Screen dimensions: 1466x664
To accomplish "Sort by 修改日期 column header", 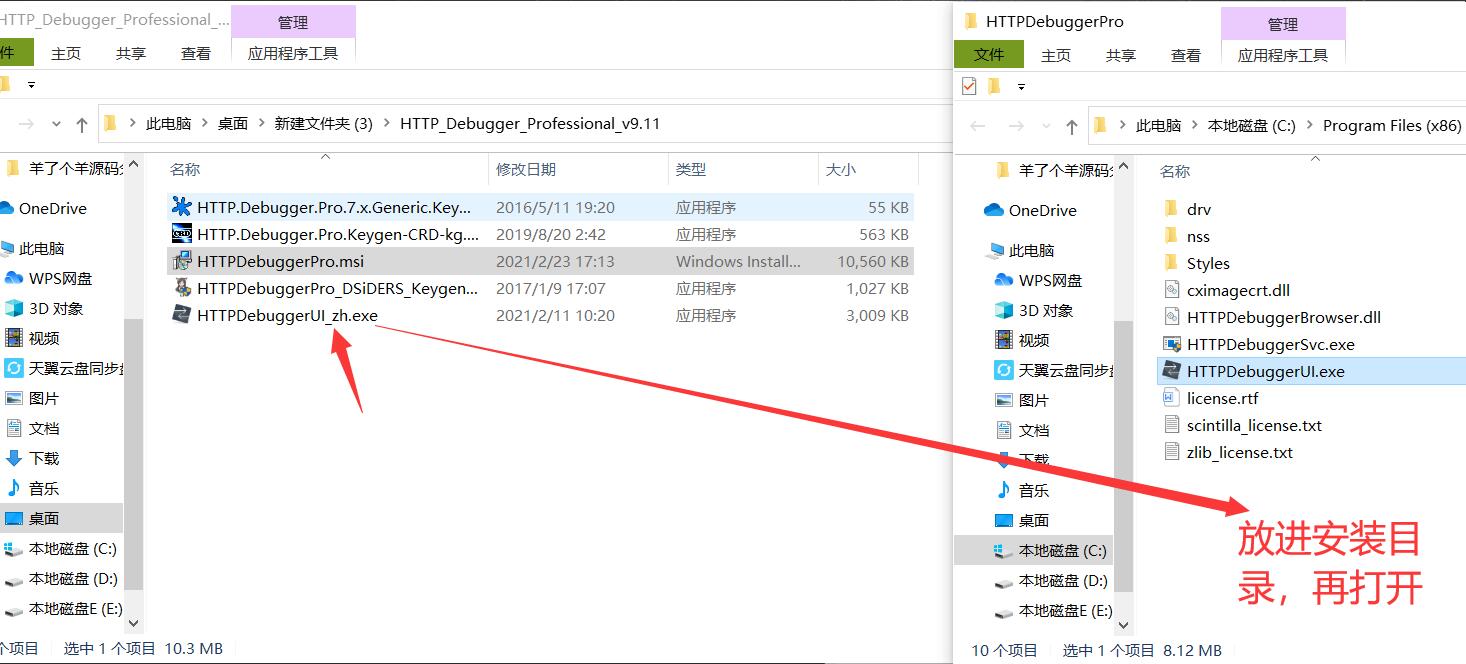I will pos(578,170).
